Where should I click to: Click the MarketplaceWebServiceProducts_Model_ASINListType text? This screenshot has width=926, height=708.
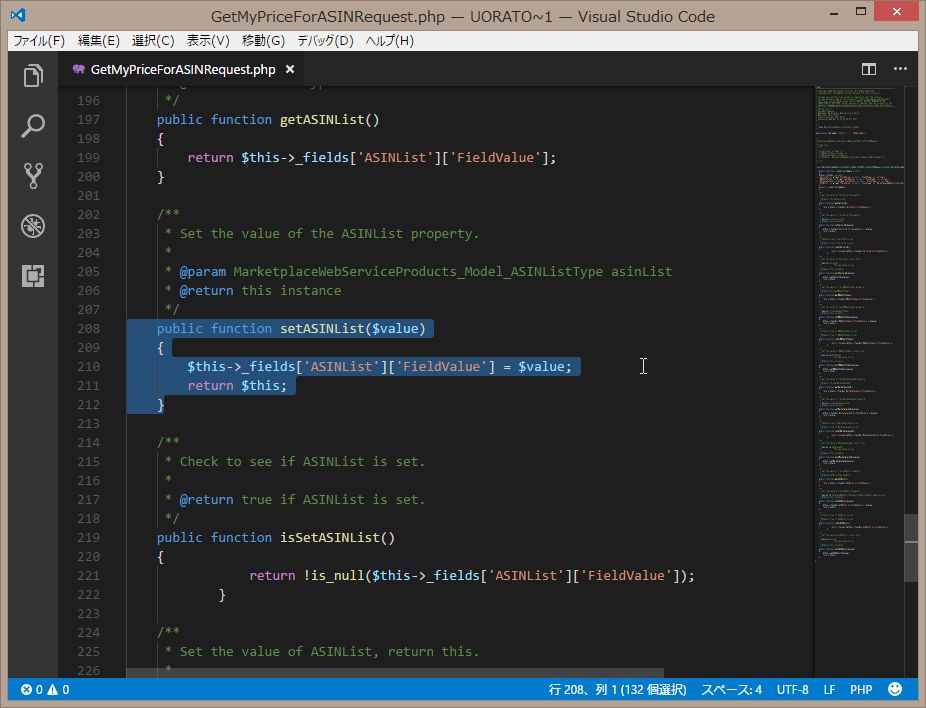click(x=418, y=272)
